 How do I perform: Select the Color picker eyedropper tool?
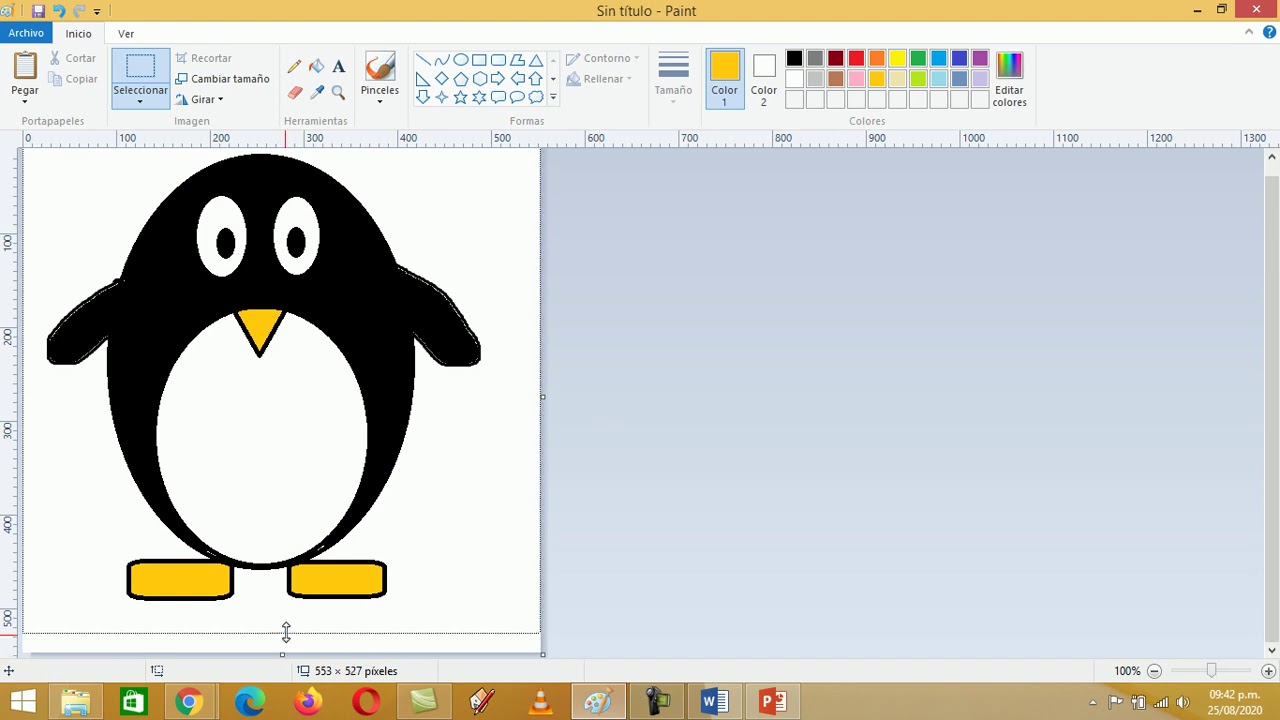(316, 93)
